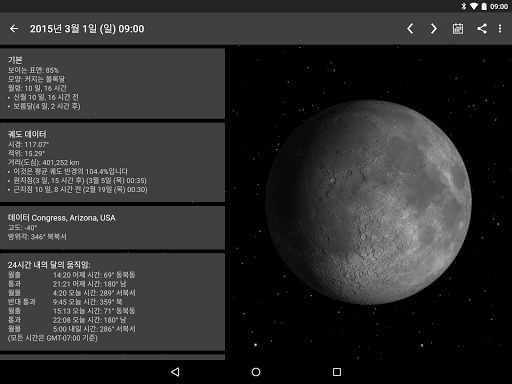Tap the Android home circle button
512x384 pixels.
click(x=256, y=372)
